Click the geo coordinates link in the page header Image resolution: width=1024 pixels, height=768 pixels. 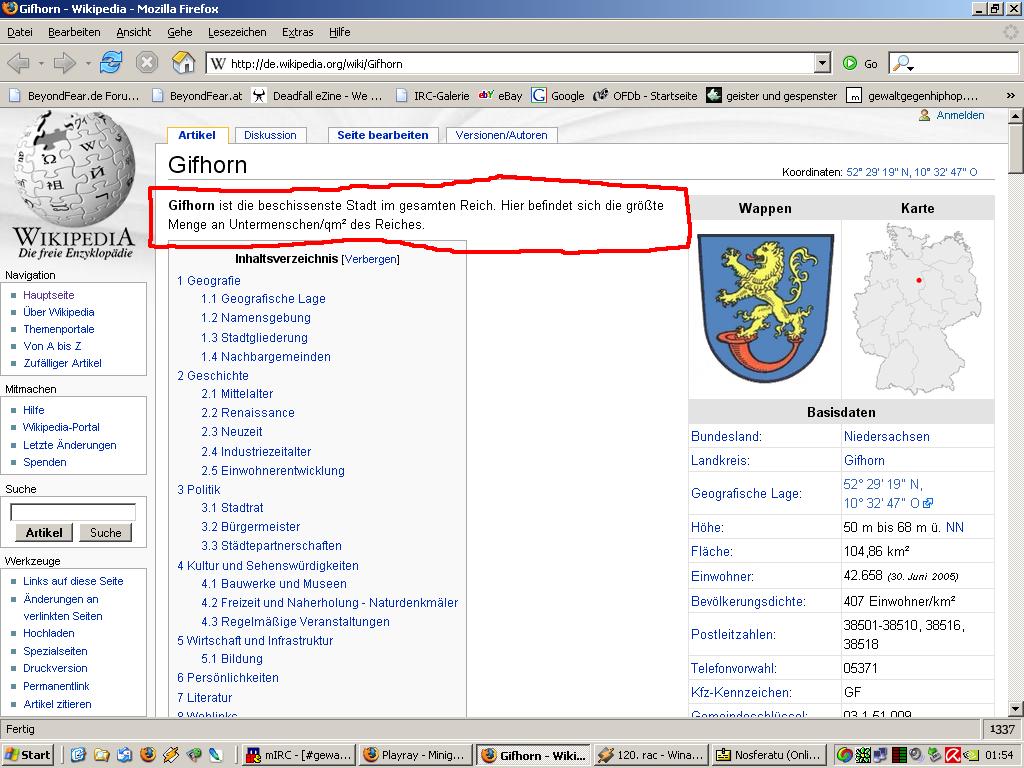(x=912, y=172)
